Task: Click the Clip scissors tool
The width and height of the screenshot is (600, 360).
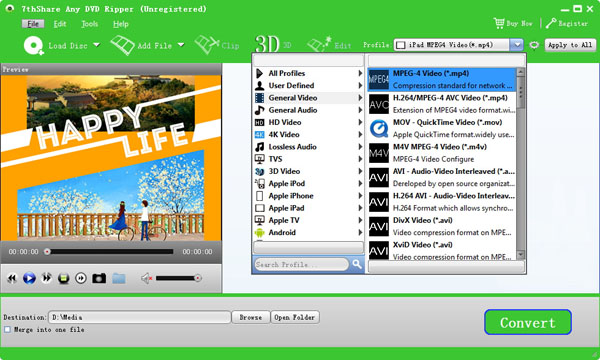Action: (207, 45)
